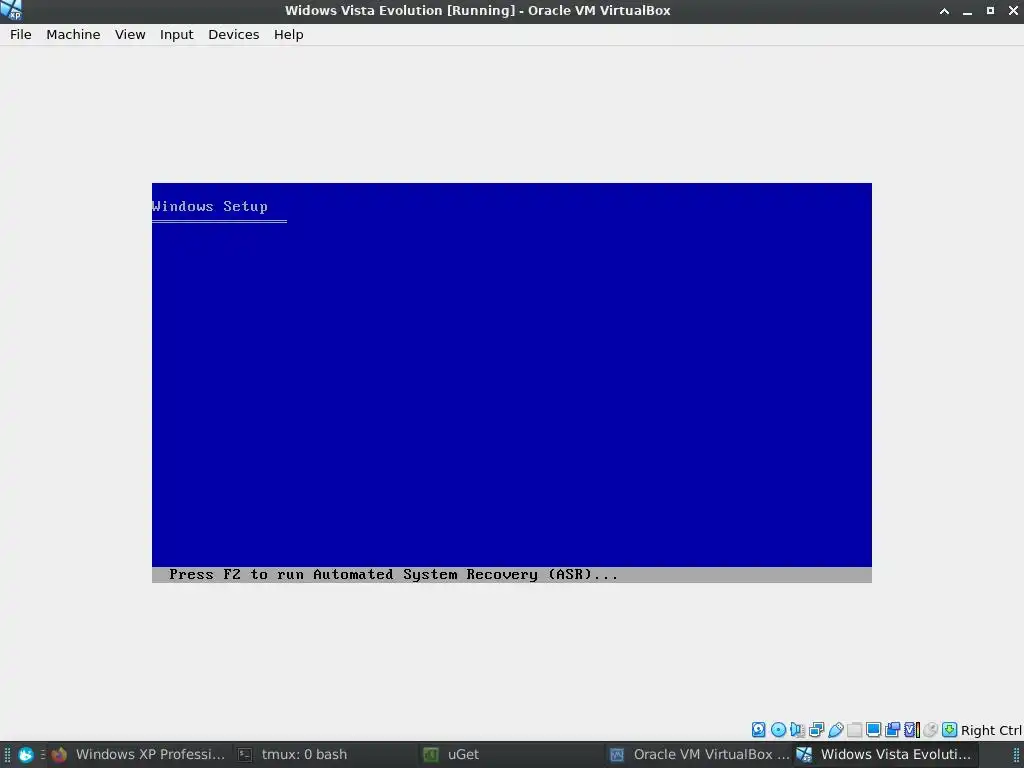Click the network adapter indicator
Image resolution: width=1024 pixels, height=768 pixels.
[x=816, y=730]
